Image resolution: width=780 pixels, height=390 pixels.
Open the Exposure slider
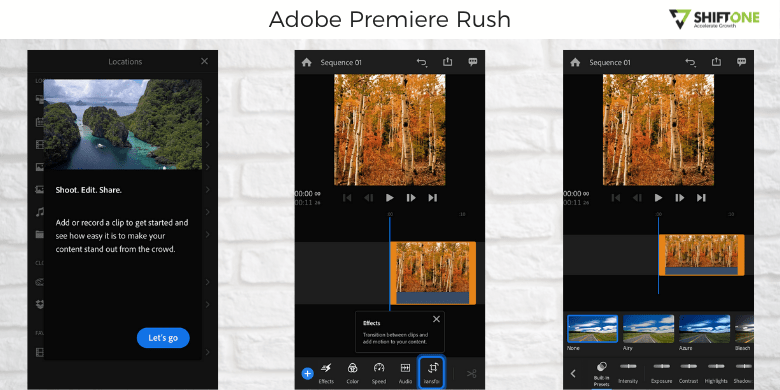pyautogui.click(x=662, y=373)
